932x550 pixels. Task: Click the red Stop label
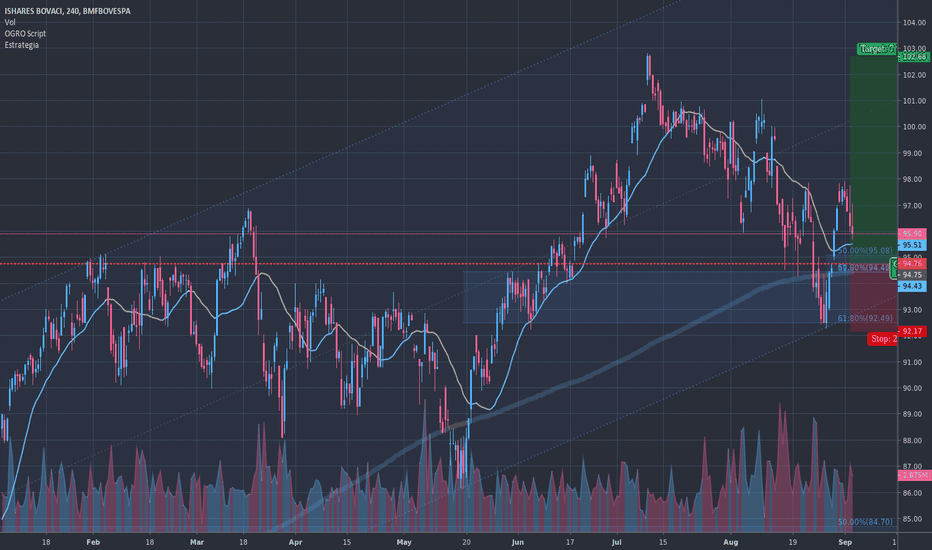coord(883,339)
